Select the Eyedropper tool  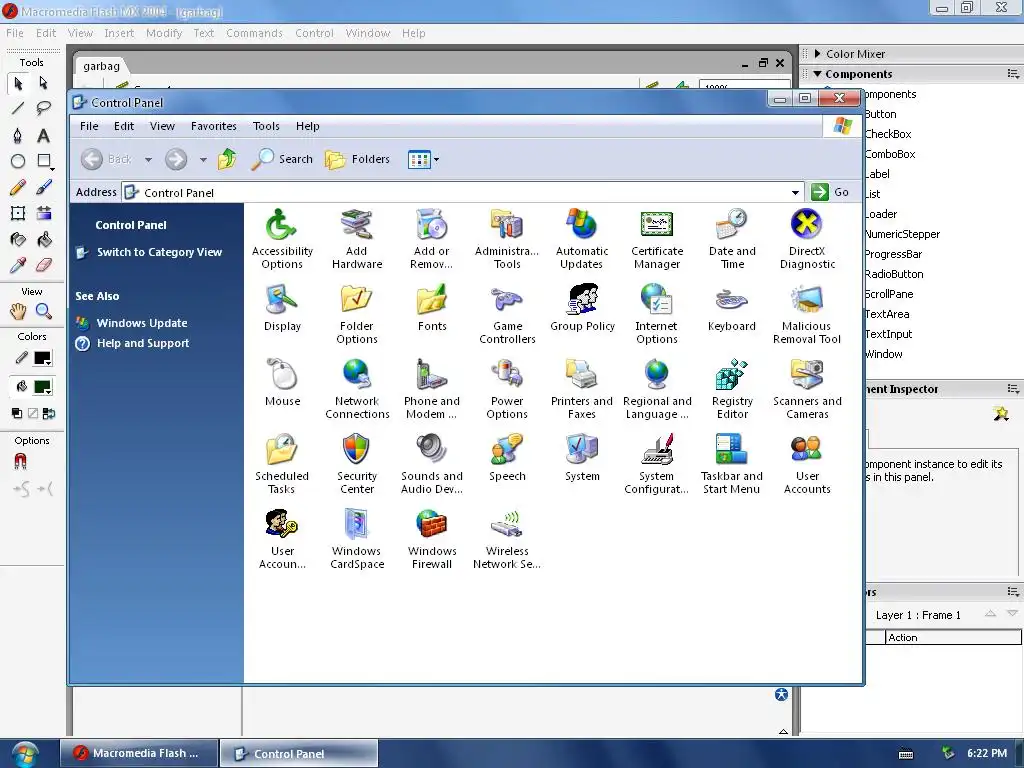[18, 265]
